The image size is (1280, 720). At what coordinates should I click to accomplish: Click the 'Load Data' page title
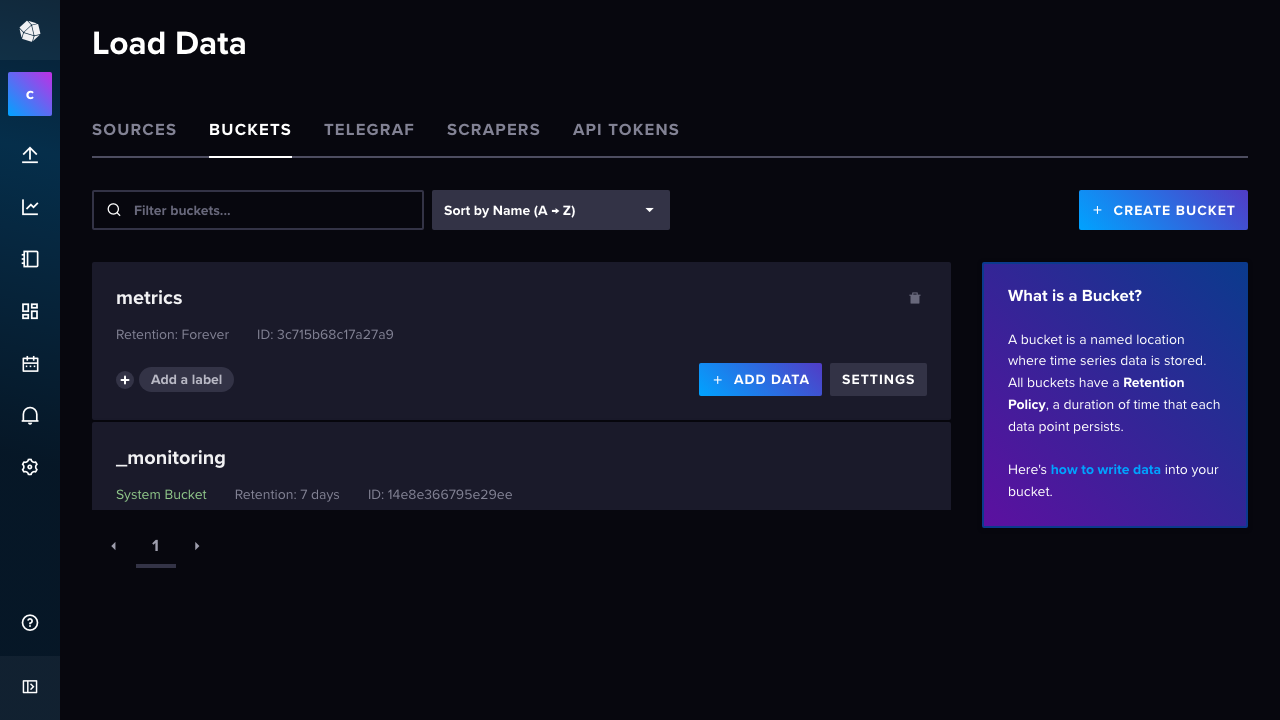(169, 43)
